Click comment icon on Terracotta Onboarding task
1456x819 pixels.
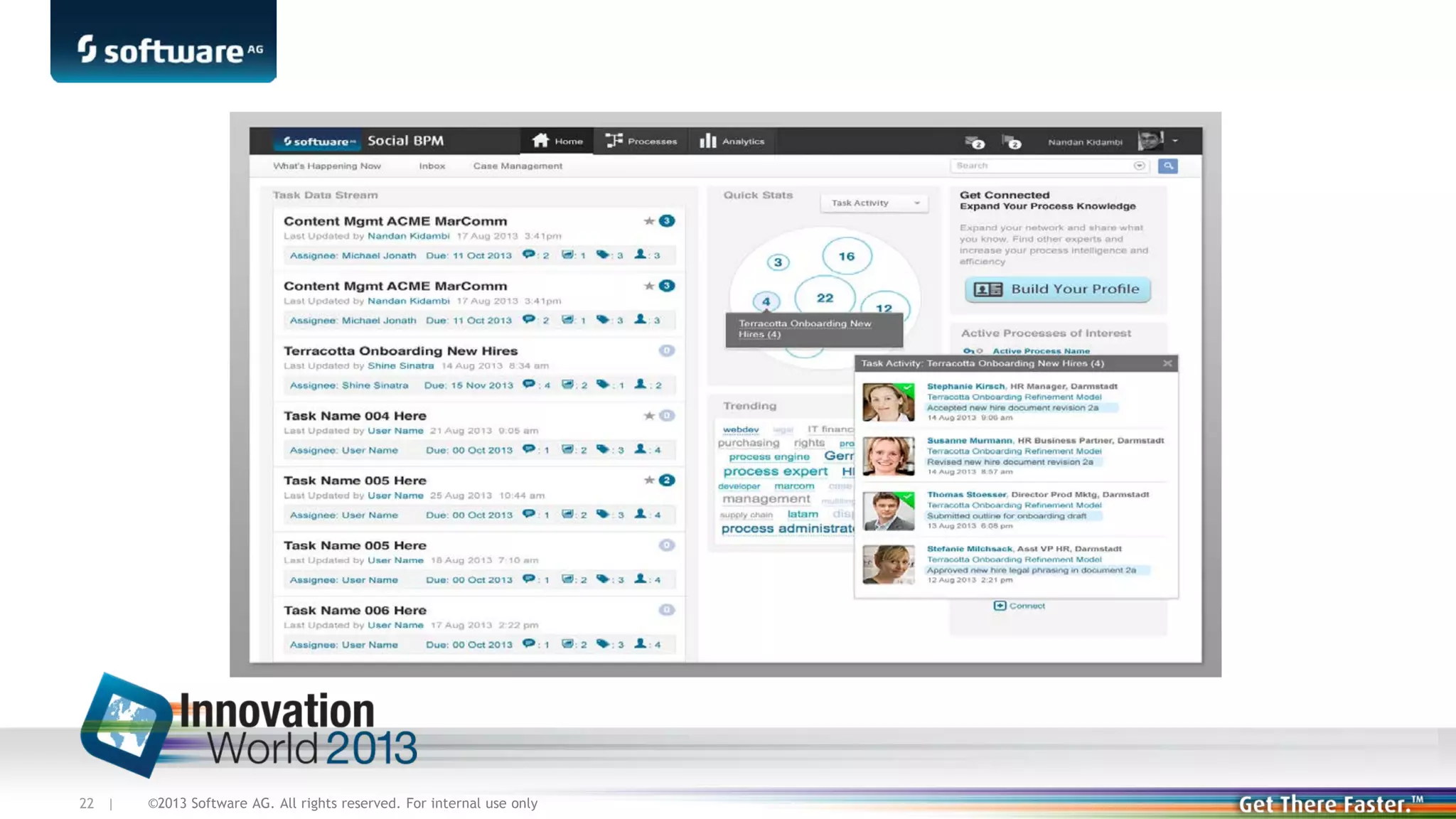click(x=528, y=385)
